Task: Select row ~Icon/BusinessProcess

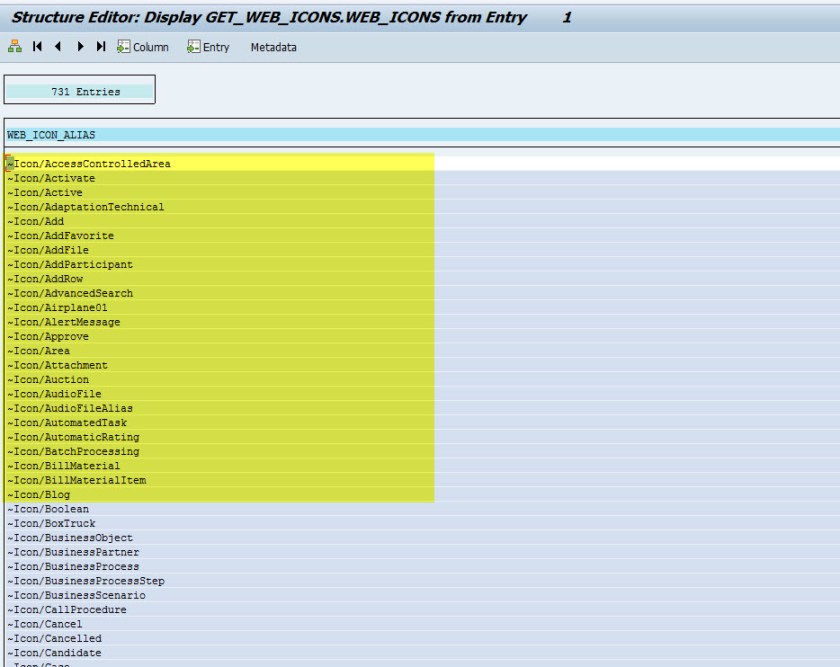Action: pyautogui.click(x=422, y=567)
